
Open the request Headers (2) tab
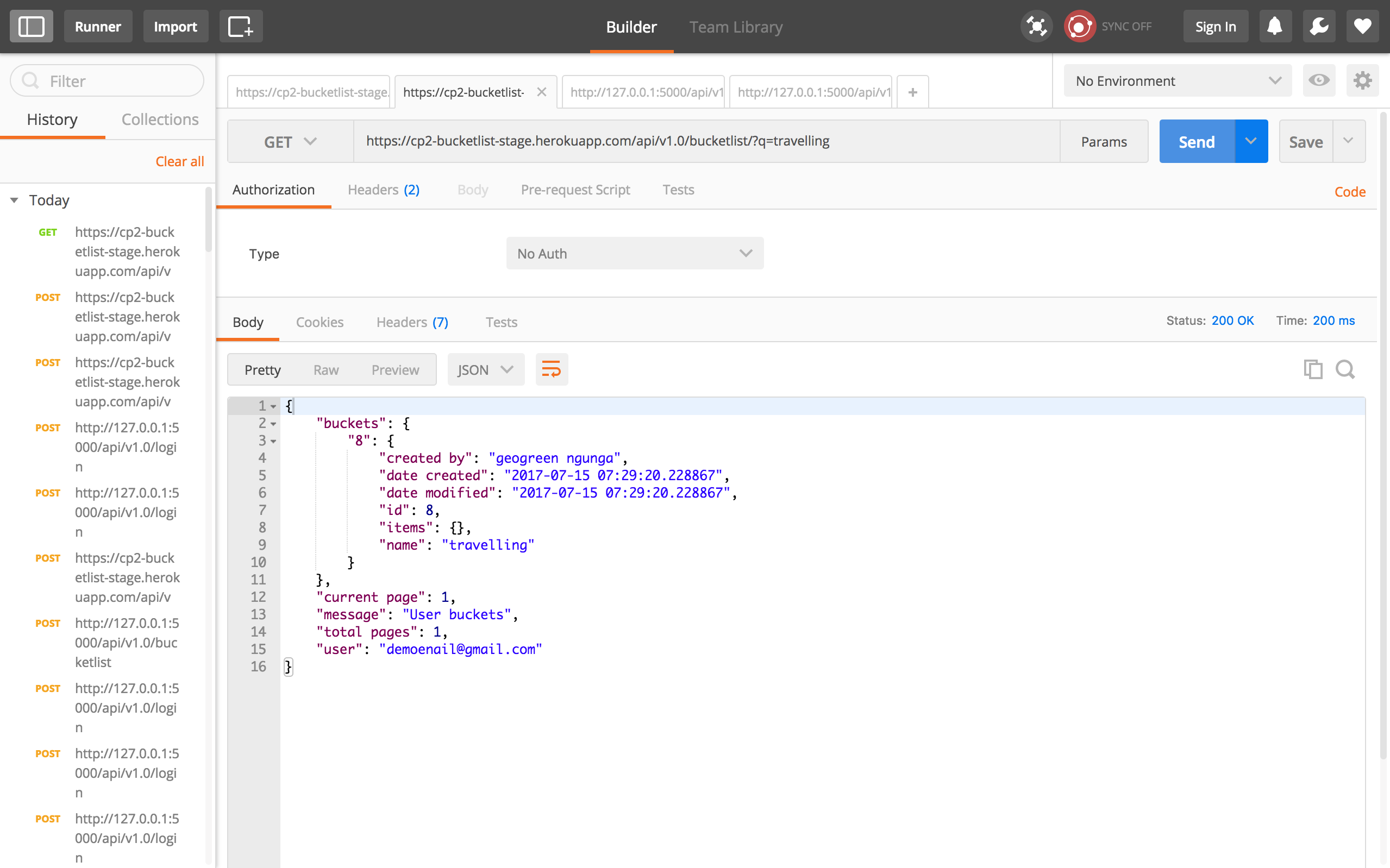[383, 190]
